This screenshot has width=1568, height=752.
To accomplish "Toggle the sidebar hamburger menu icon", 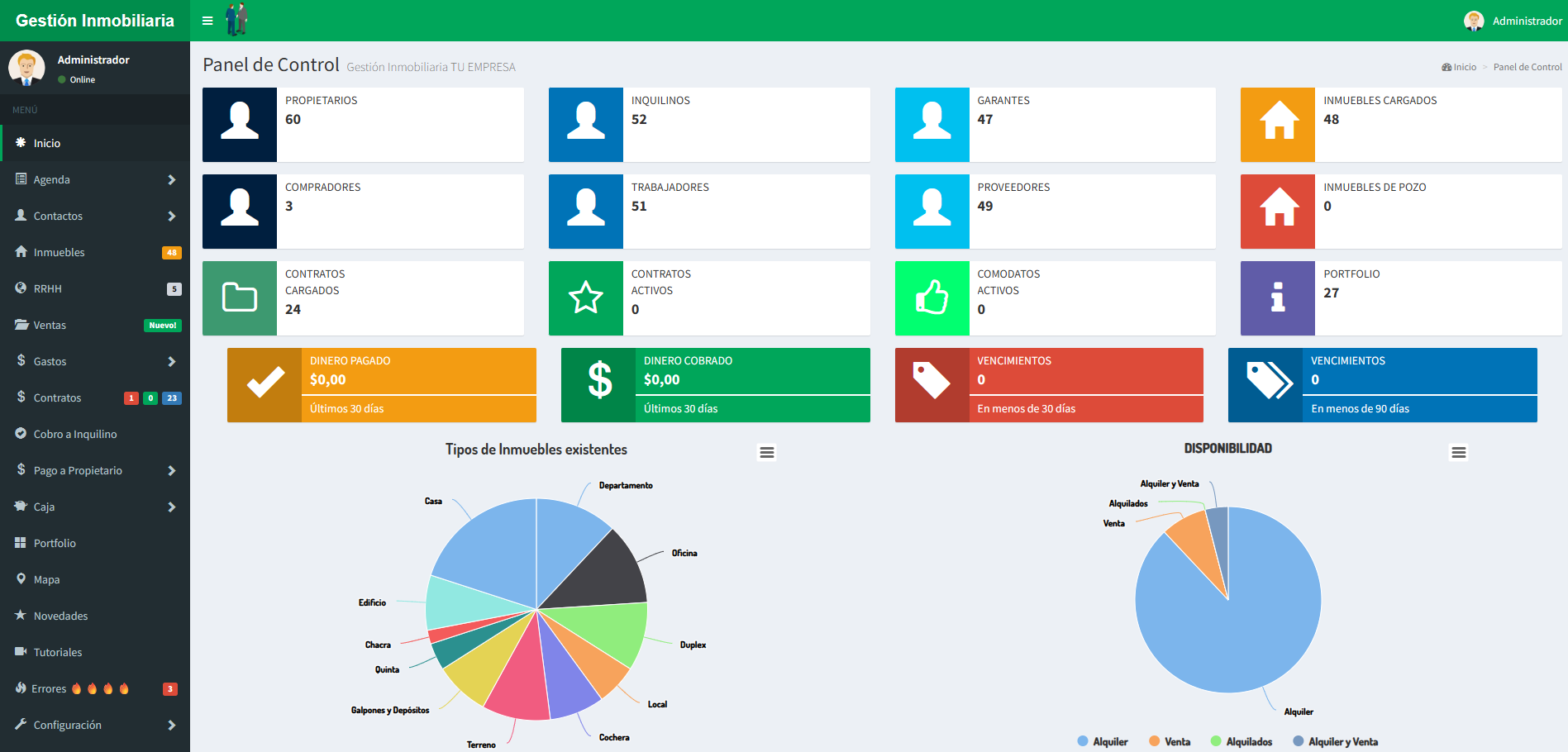I will pyautogui.click(x=207, y=21).
